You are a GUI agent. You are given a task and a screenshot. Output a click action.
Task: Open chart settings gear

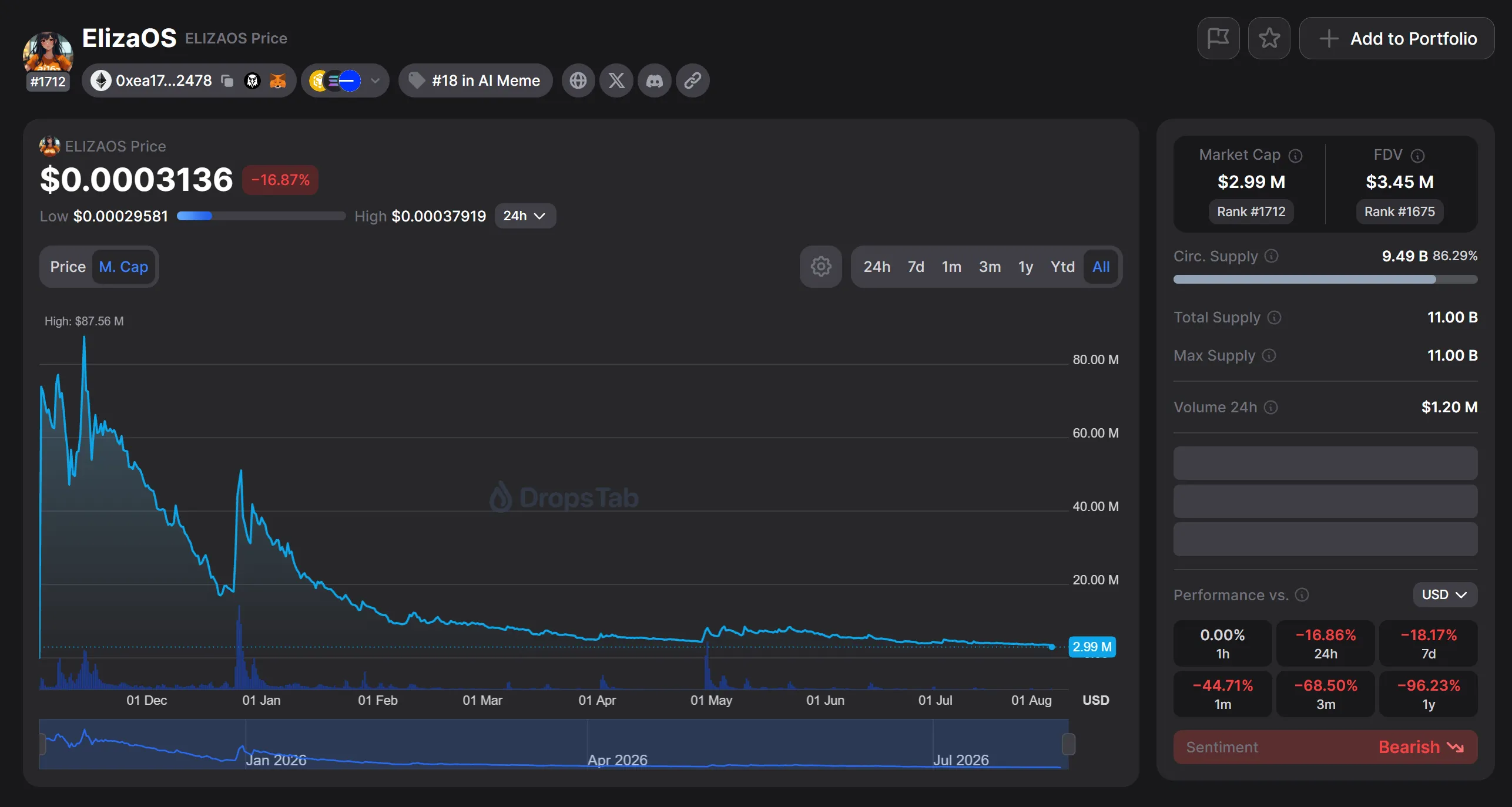821,267
